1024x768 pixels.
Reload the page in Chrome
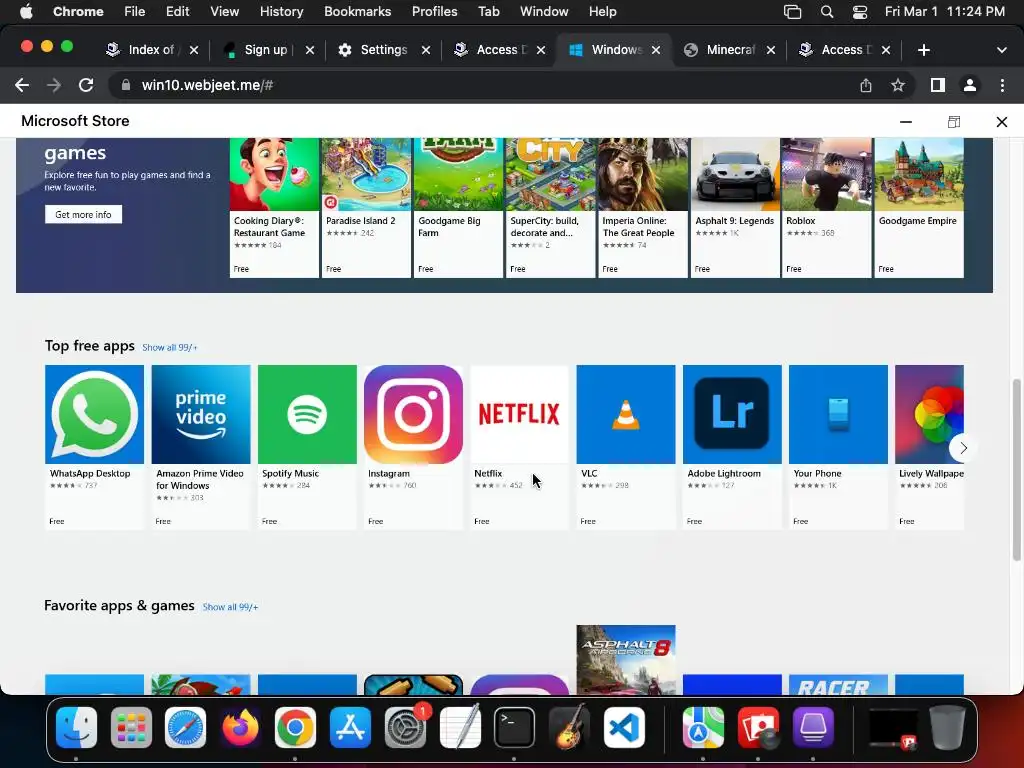(x=86, y=85)
